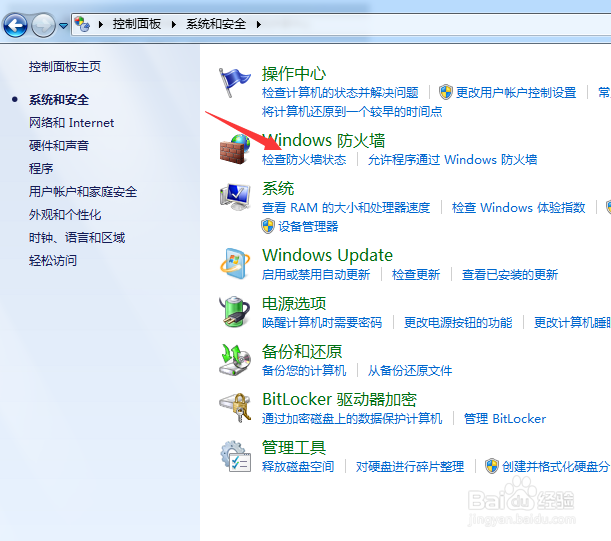Click the Windows Update icon
Screen dimensions: 611x541
click(235, 264)
